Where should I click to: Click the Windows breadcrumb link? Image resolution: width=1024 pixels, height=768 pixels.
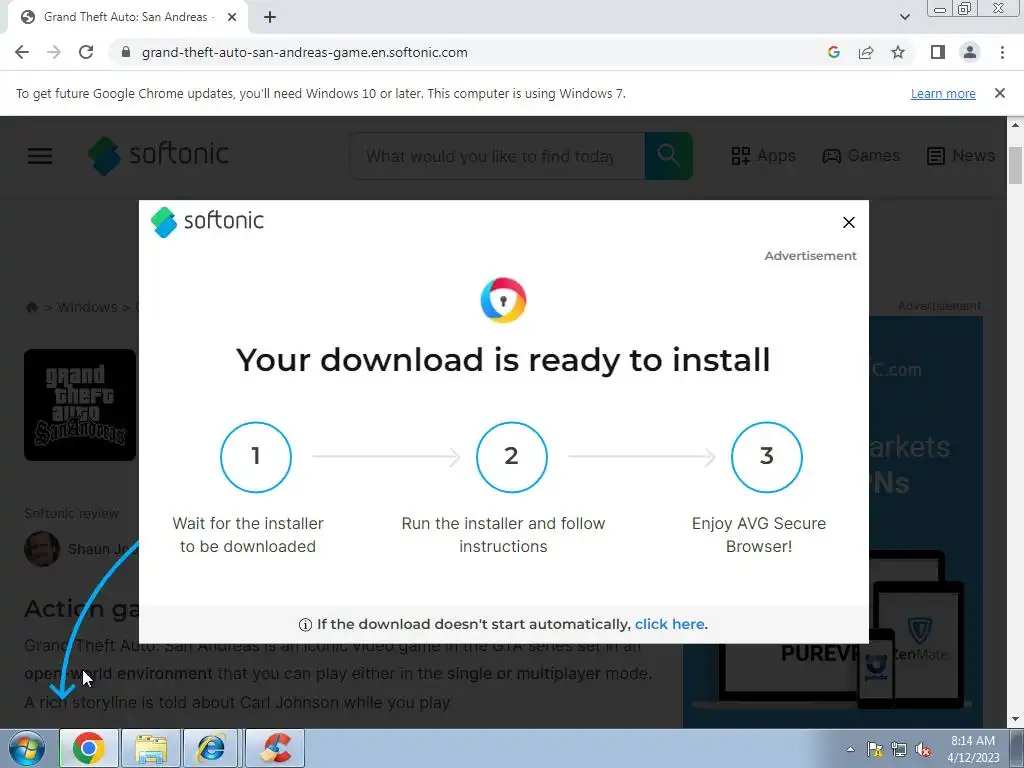(x=87, y=307)
